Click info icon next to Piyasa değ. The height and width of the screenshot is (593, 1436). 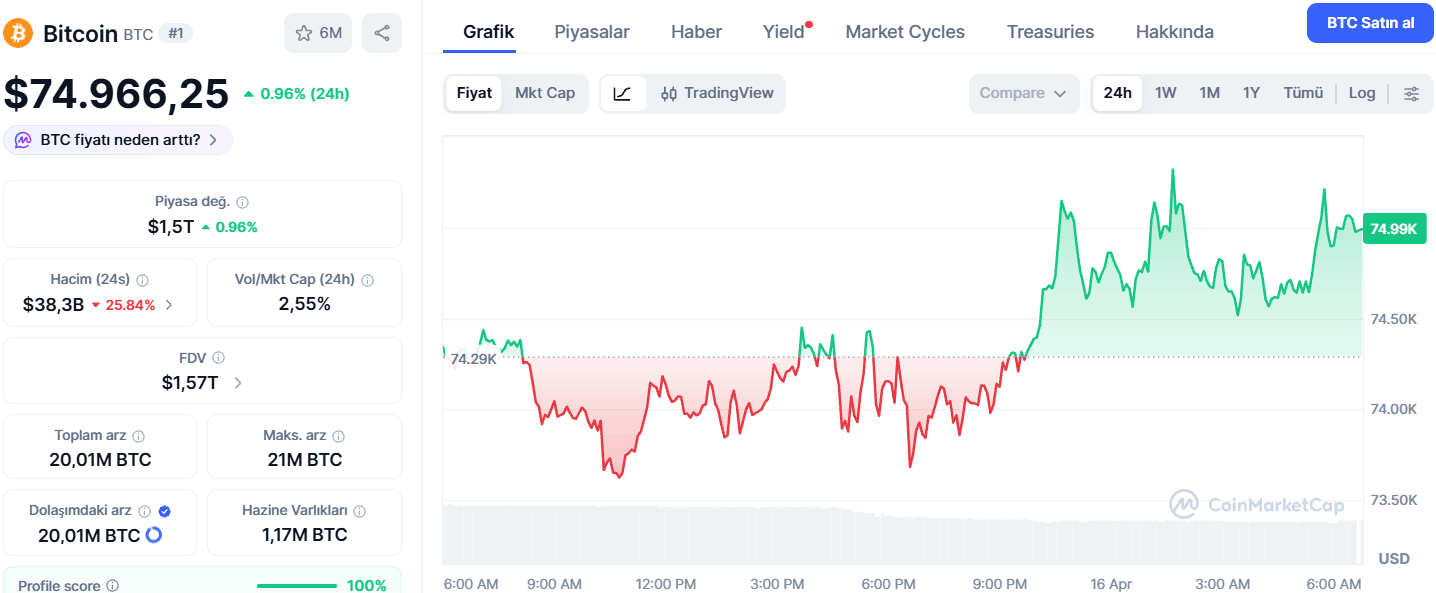click(x=243, y=202)
